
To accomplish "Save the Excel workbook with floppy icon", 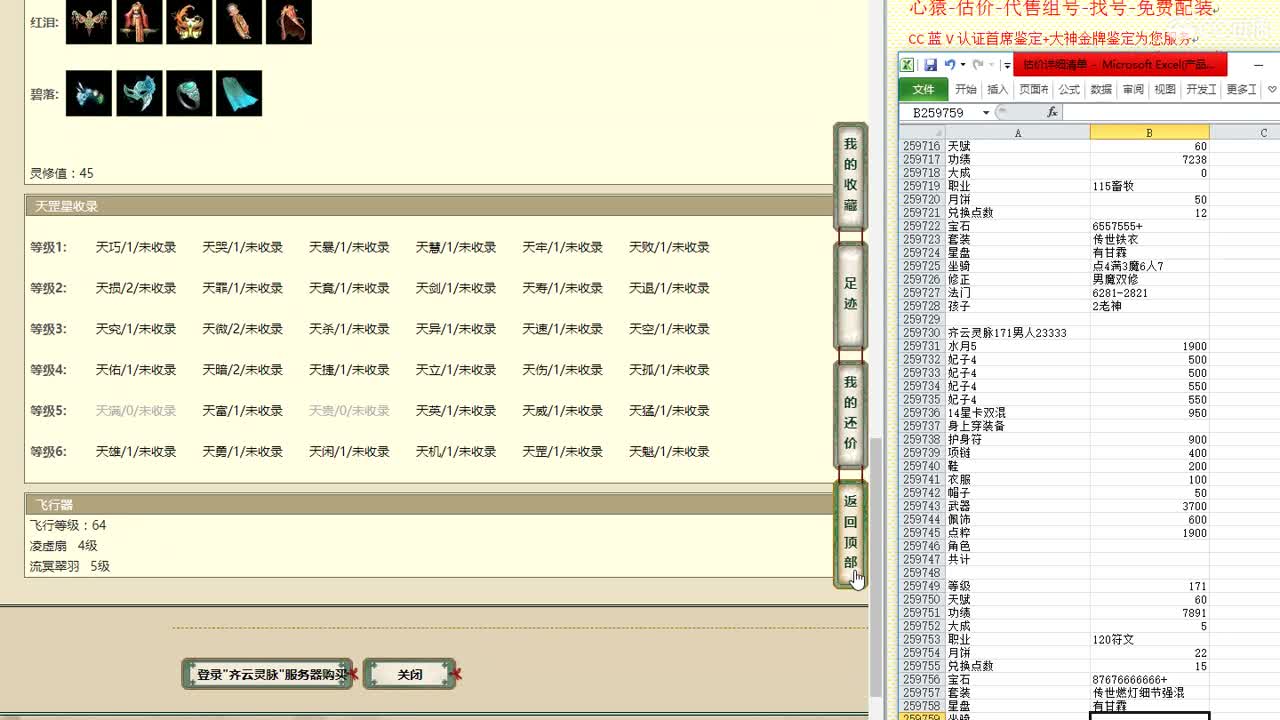I will click(930, 65).
